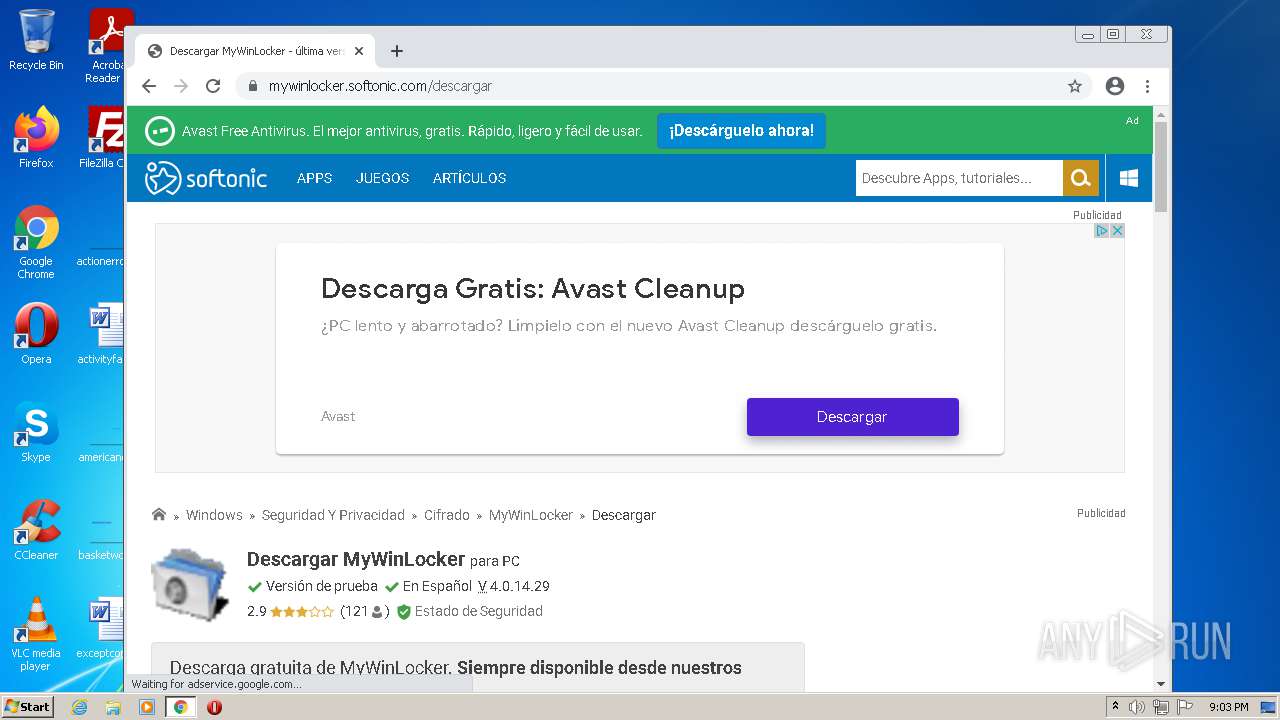Open a new tab with the plus button
This screenshot has height=720, width=1280.
click(397, 51)
